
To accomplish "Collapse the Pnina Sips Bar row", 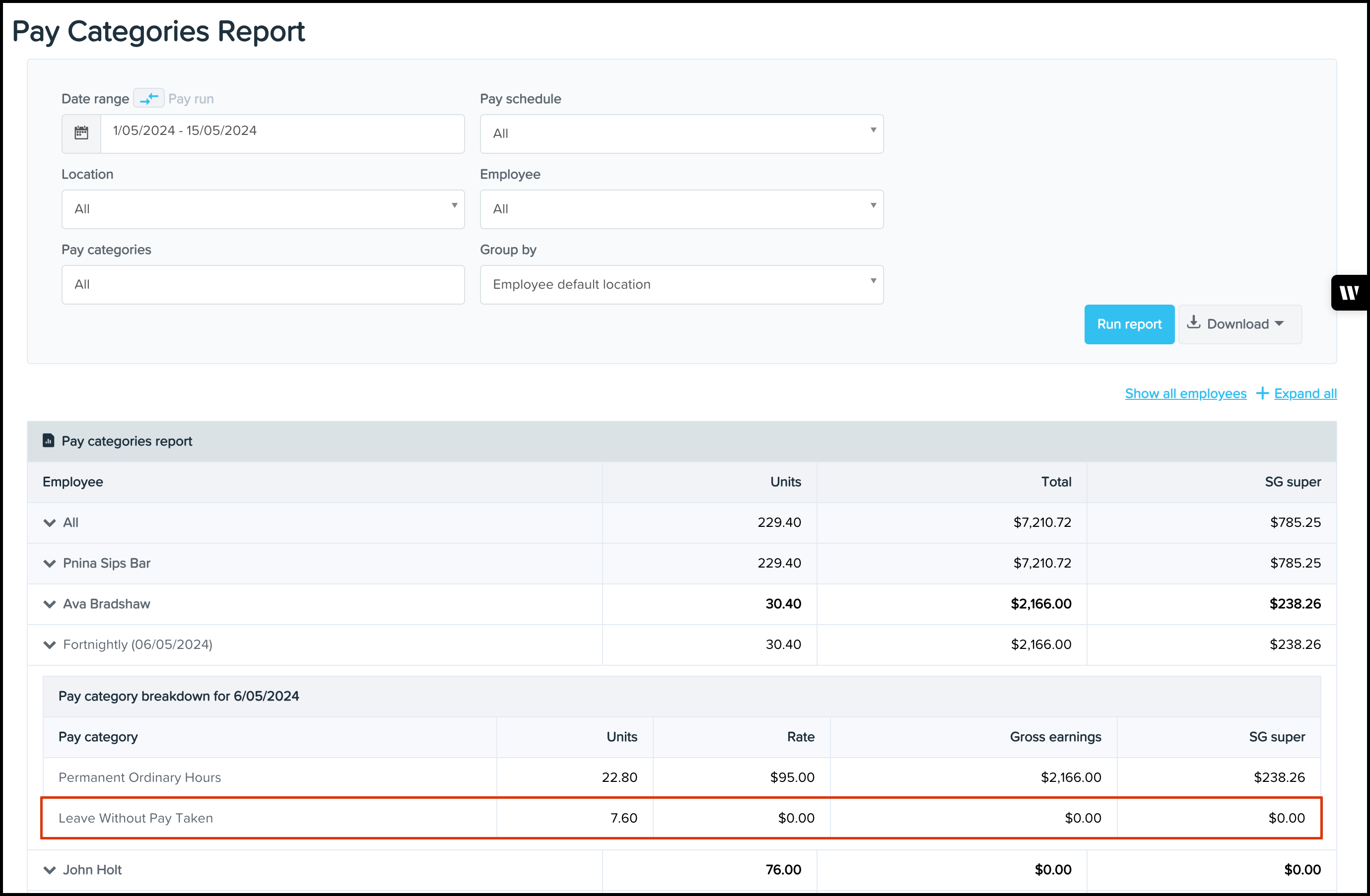I will (50, 564).
